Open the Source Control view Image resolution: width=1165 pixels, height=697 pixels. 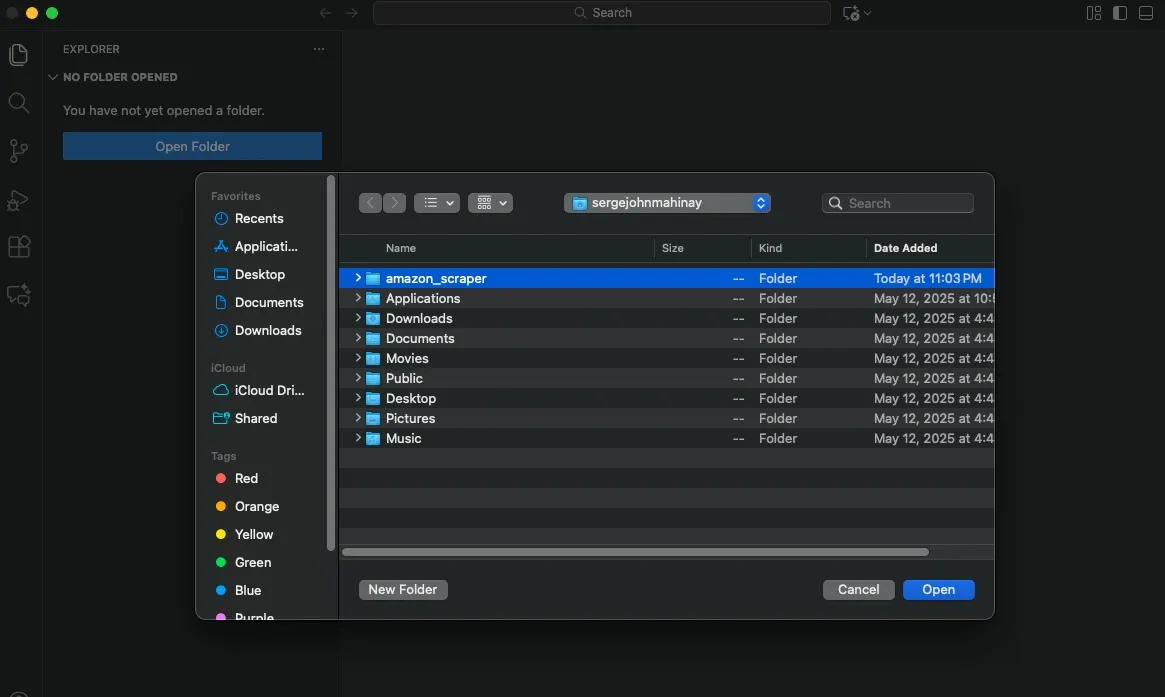tap(18, 151)
